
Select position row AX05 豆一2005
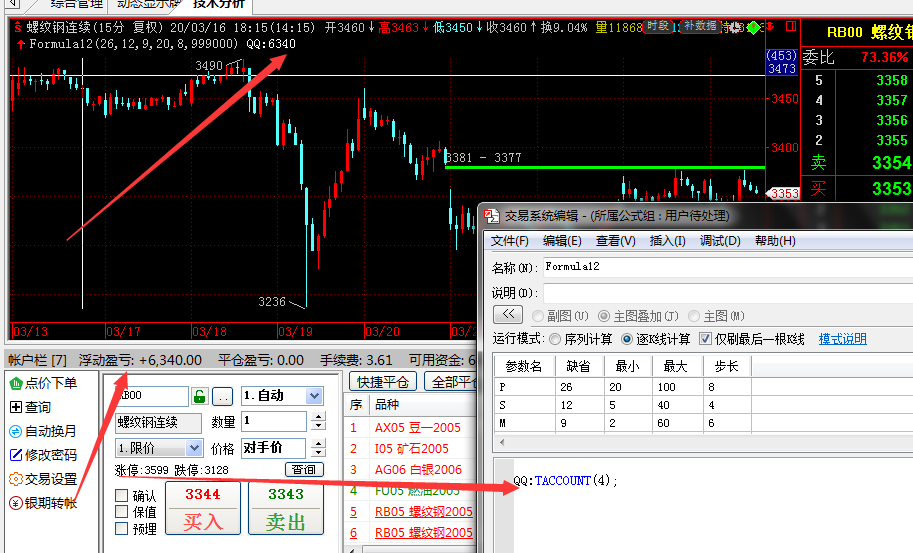pos(412,428)
